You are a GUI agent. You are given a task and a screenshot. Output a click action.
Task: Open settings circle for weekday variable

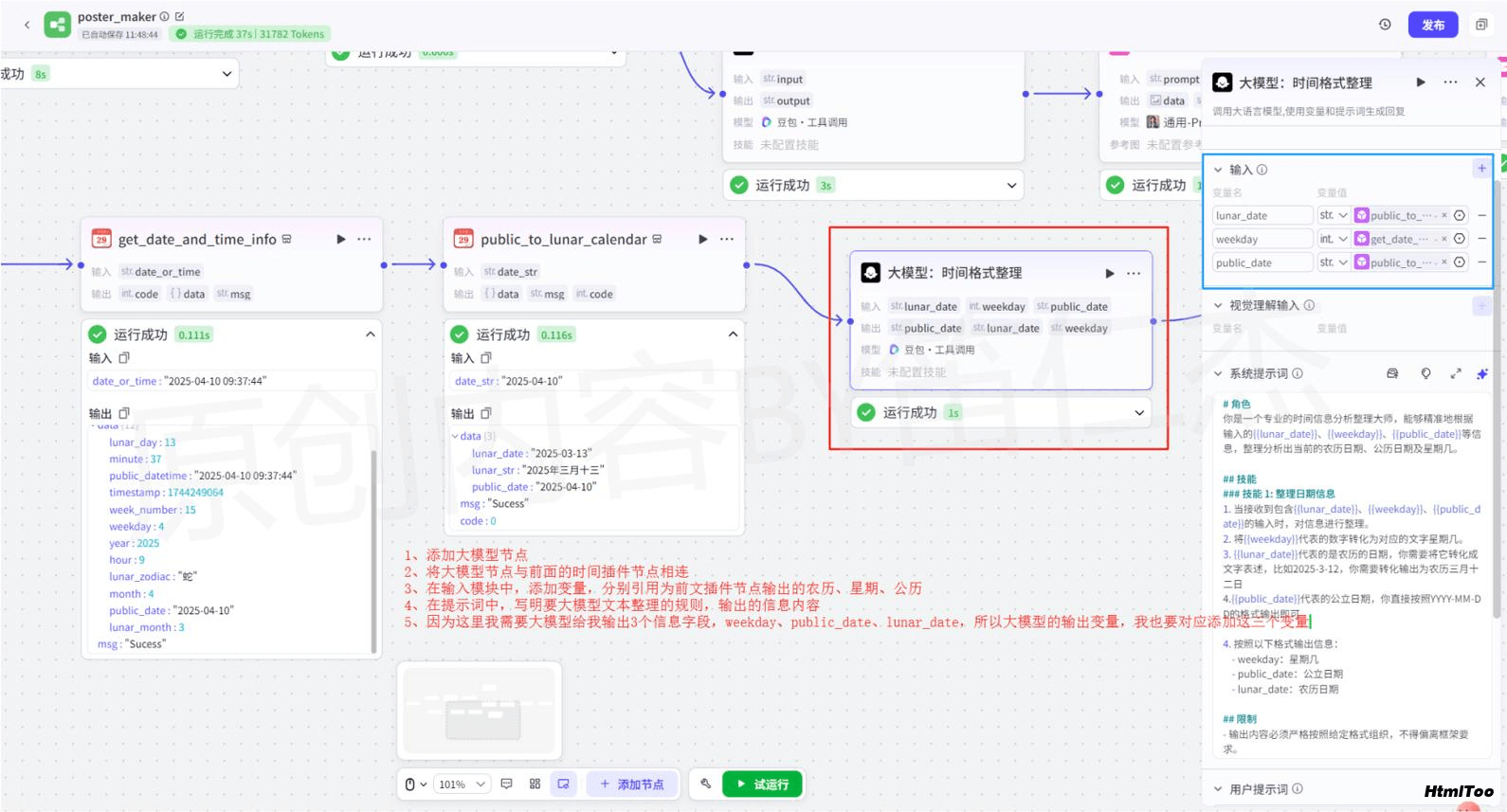coord(1460,239)
